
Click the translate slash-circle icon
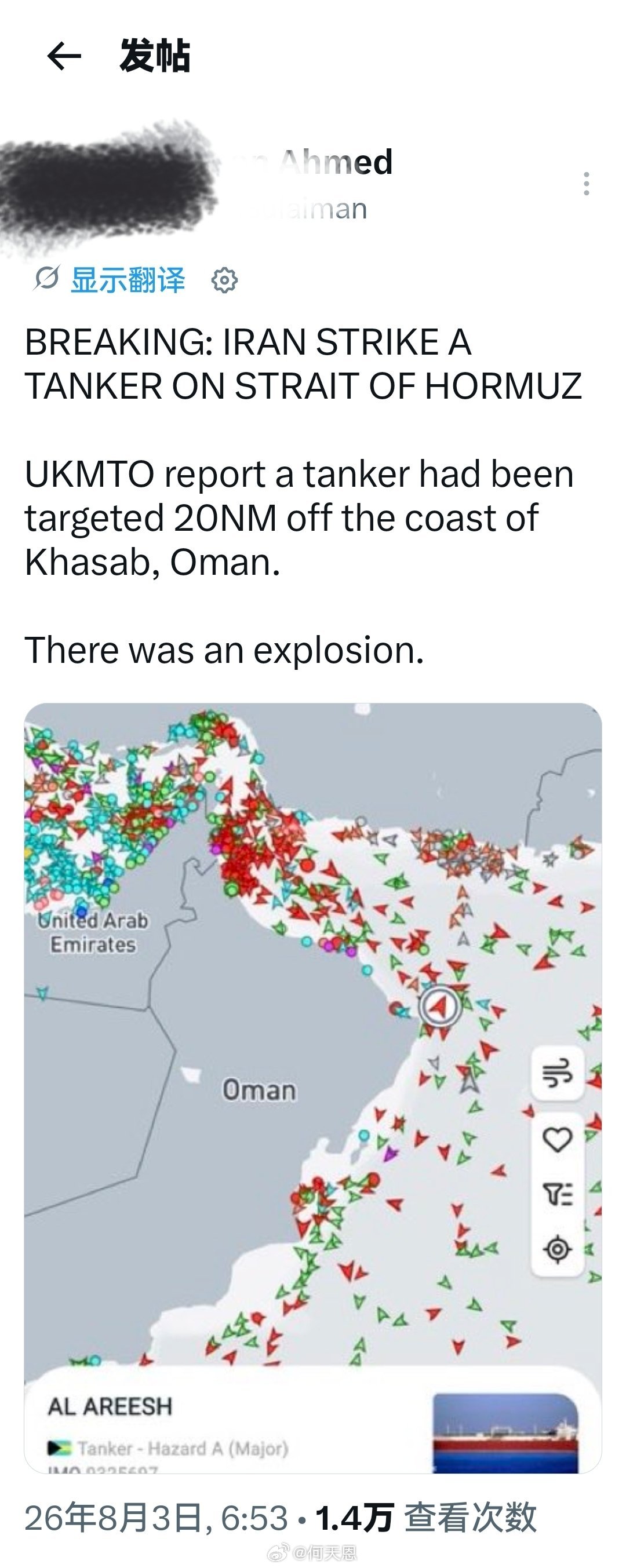46,279
